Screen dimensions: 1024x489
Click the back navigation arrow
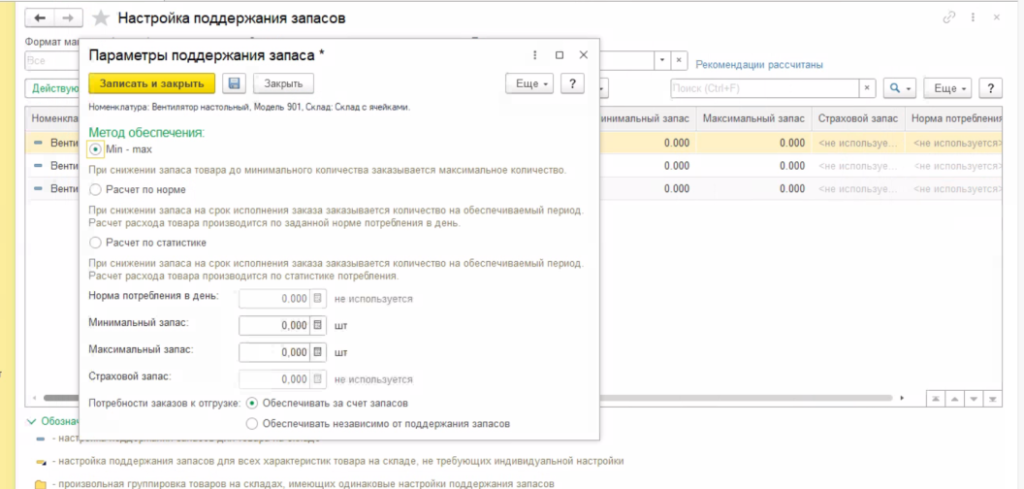tap(40, 18)
